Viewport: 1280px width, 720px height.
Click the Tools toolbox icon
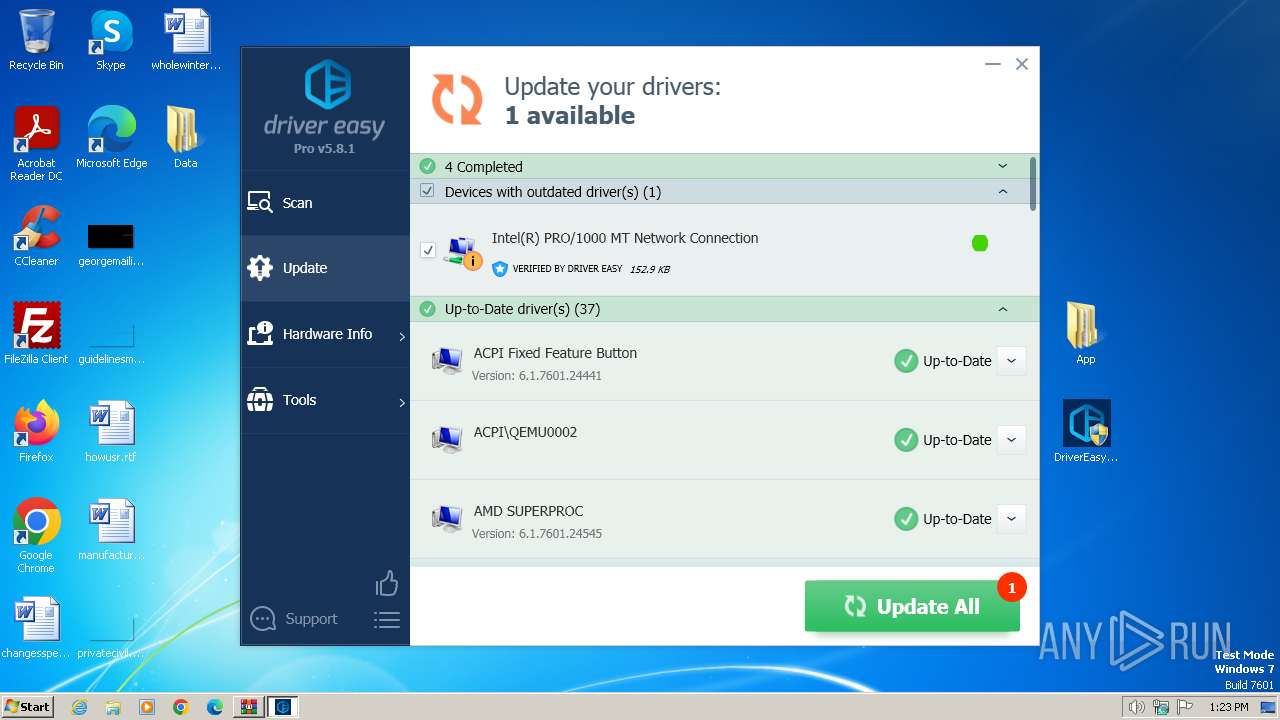point(260,400)
